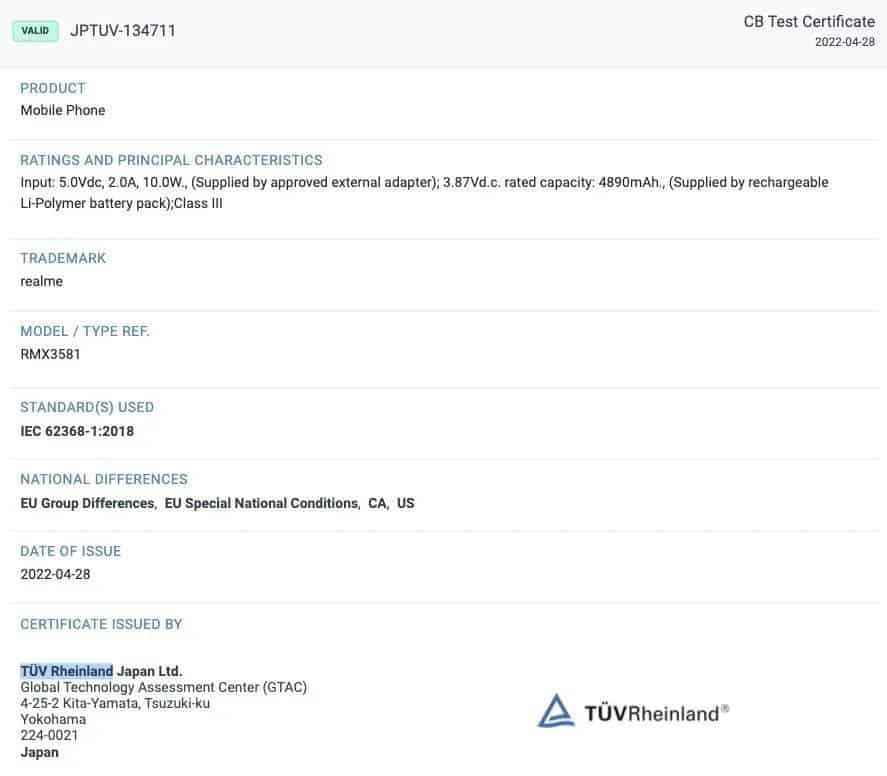The height and width of the screenshot is (776, 887).
Task: Click the MODEL / TYPE REF. heading
Action: [x=85, y=331]
